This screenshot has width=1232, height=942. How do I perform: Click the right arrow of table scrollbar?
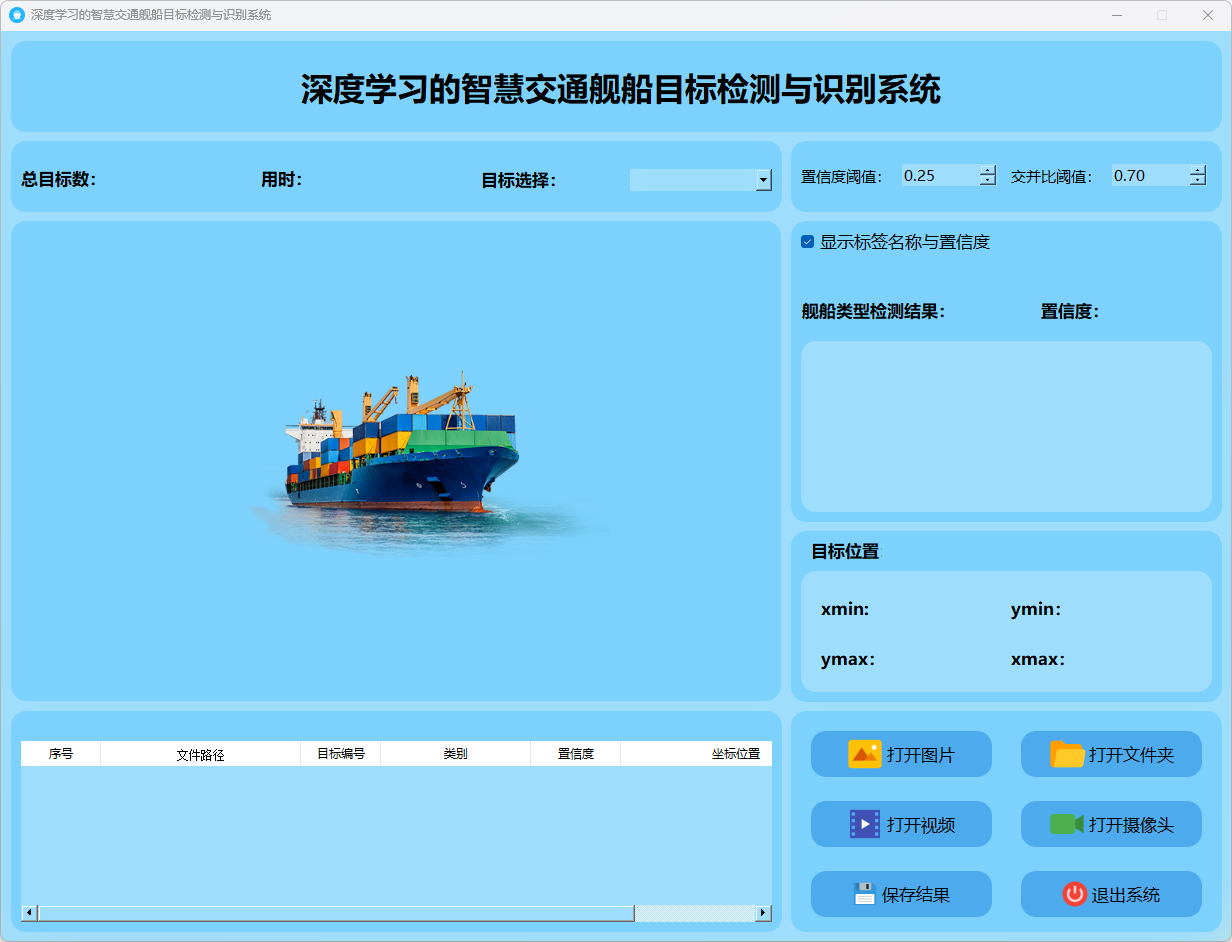pyautogui.click(x=763, y=913)
